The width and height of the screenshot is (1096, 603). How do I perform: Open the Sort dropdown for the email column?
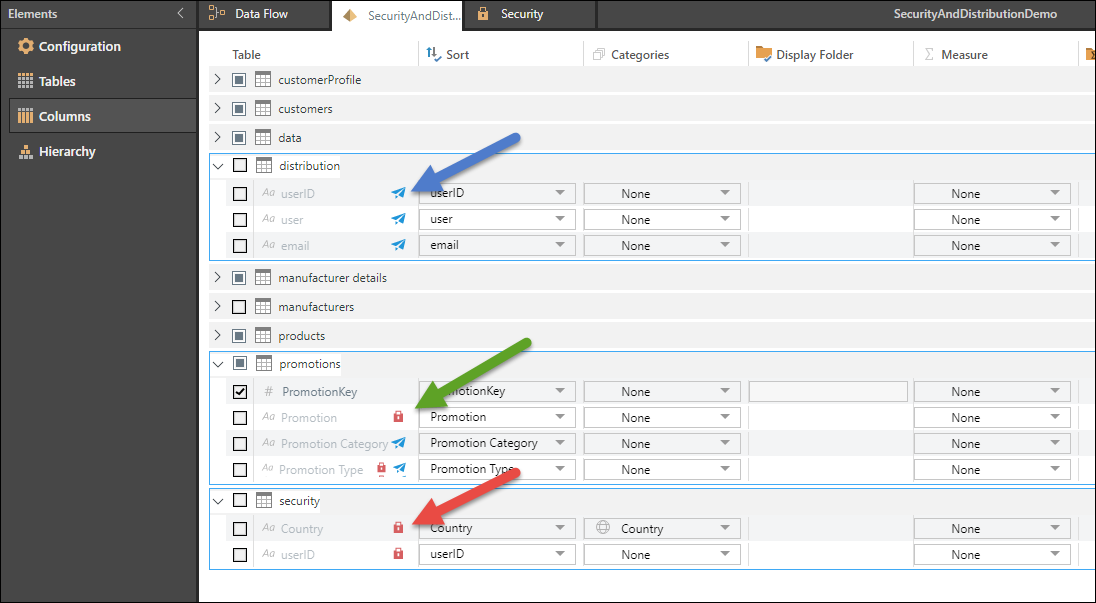(497, 245)
